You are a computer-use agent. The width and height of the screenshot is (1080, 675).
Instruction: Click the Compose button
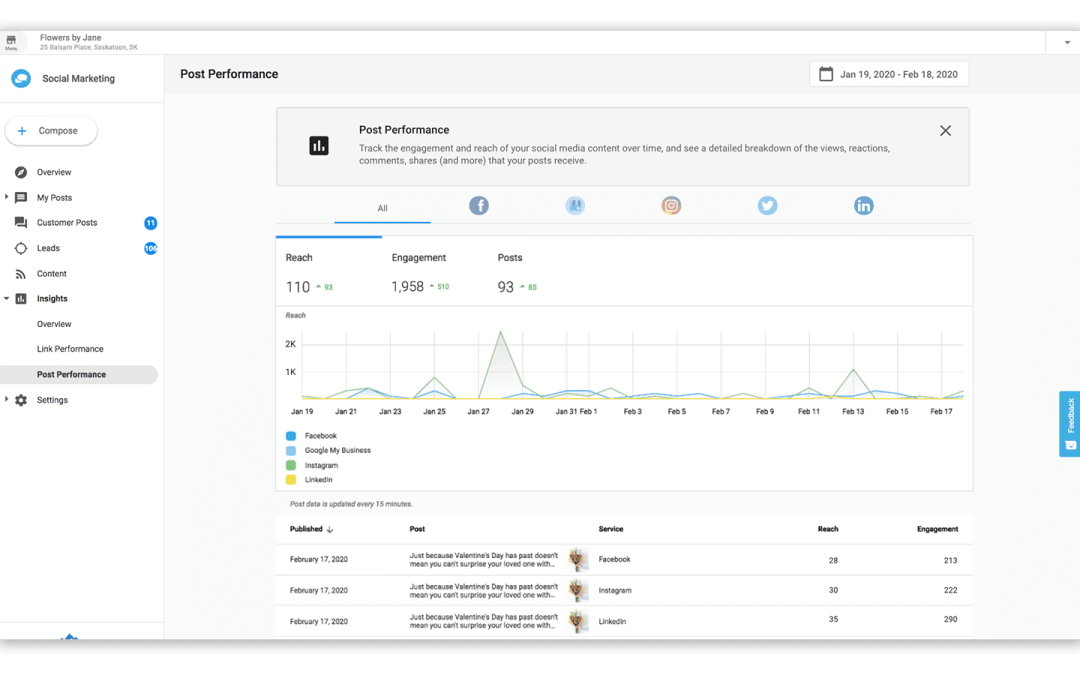[x=51, y=131]
